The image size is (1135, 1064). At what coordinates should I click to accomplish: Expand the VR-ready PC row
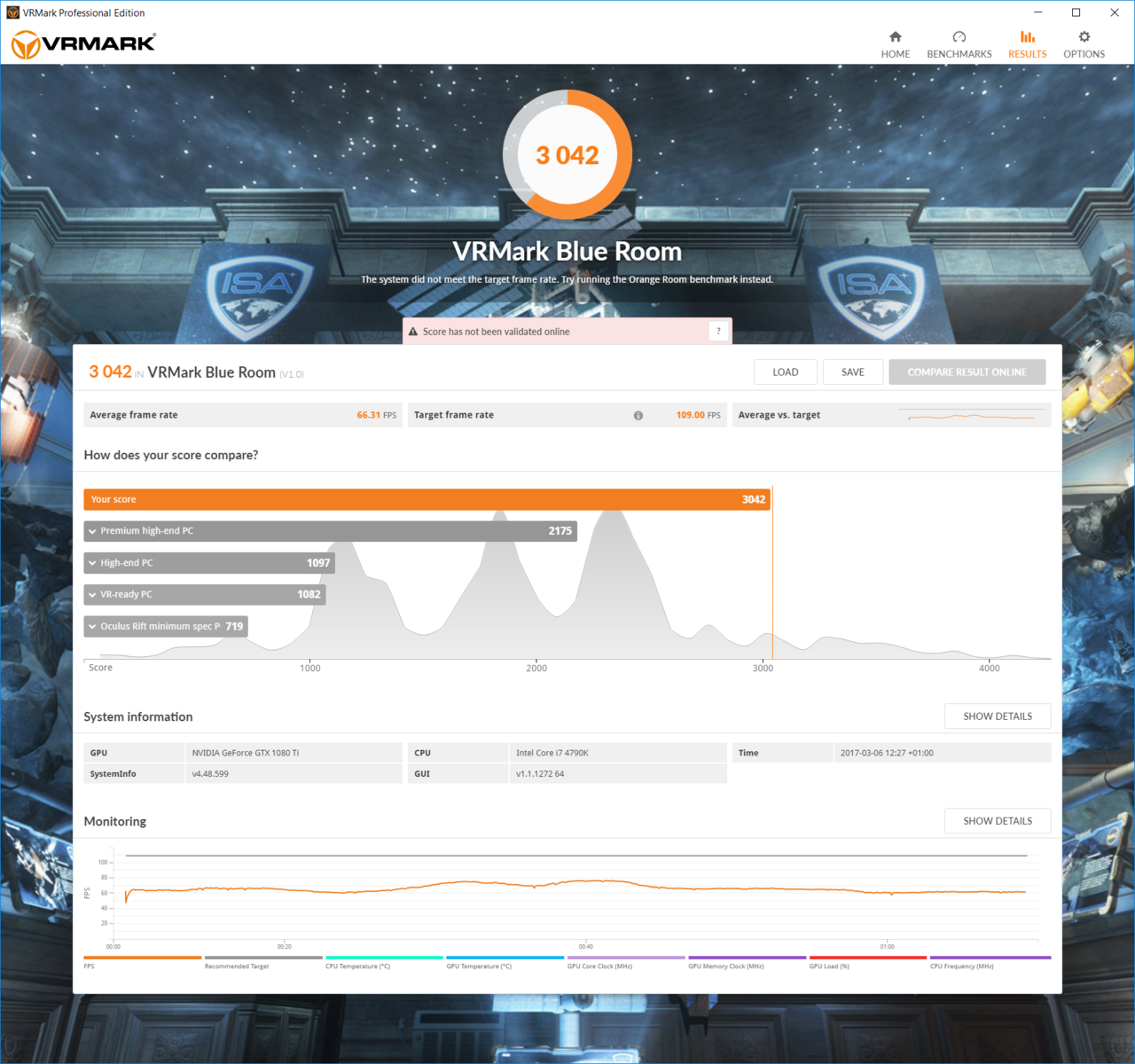pos(205,595)
